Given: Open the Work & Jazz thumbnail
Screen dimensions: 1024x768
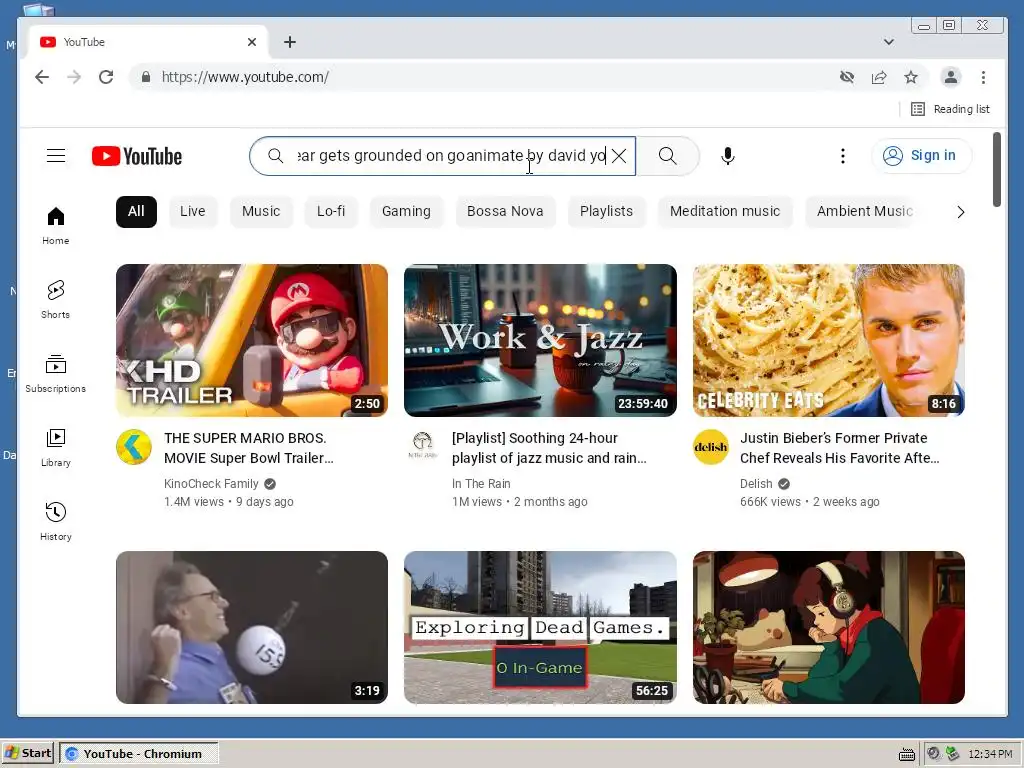Looking at the screenshot, I should (540, 340).
